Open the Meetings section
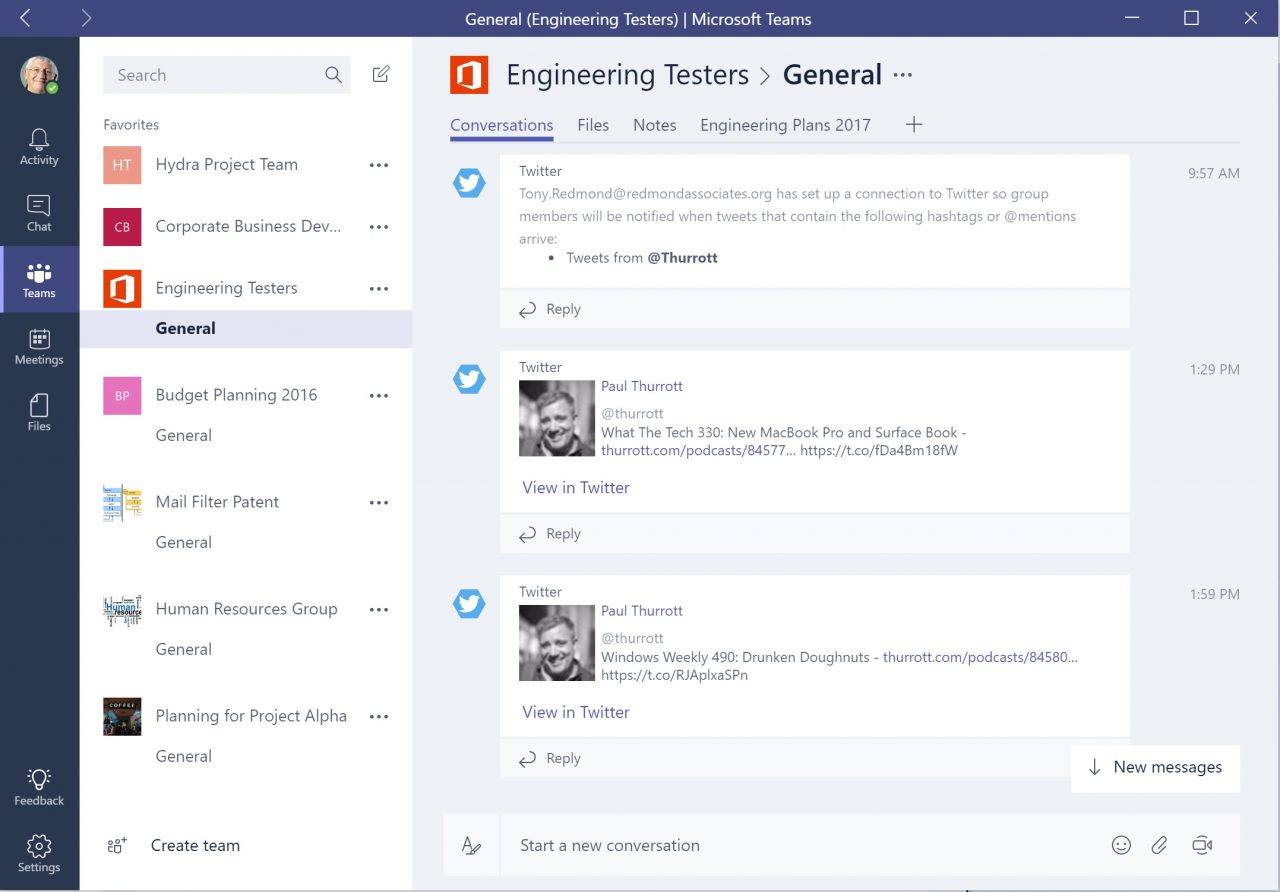 coord(39,346)
